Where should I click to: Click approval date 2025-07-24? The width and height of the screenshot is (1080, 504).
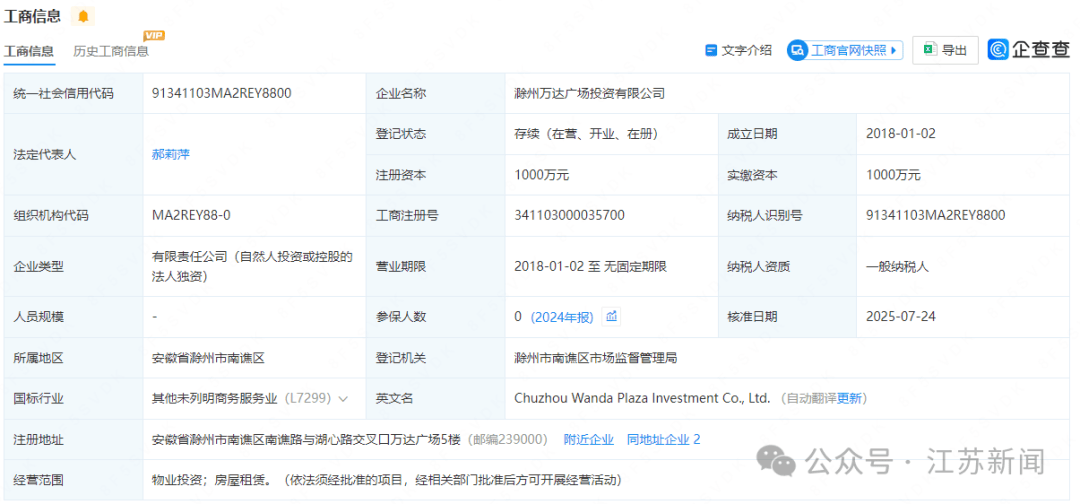click(x=901, y=317)
